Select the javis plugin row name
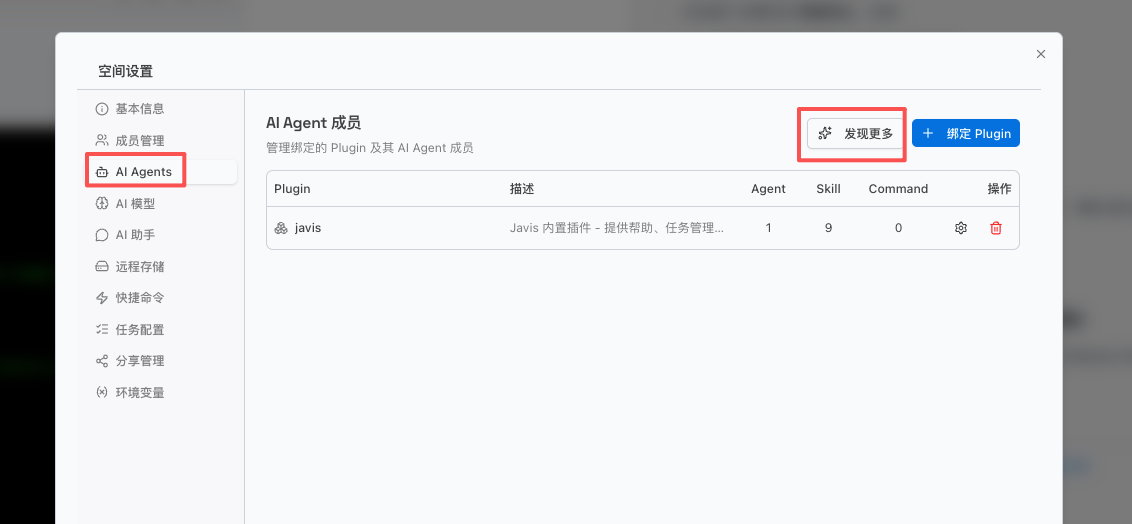 pyautogui.click(x=308, y=228)
